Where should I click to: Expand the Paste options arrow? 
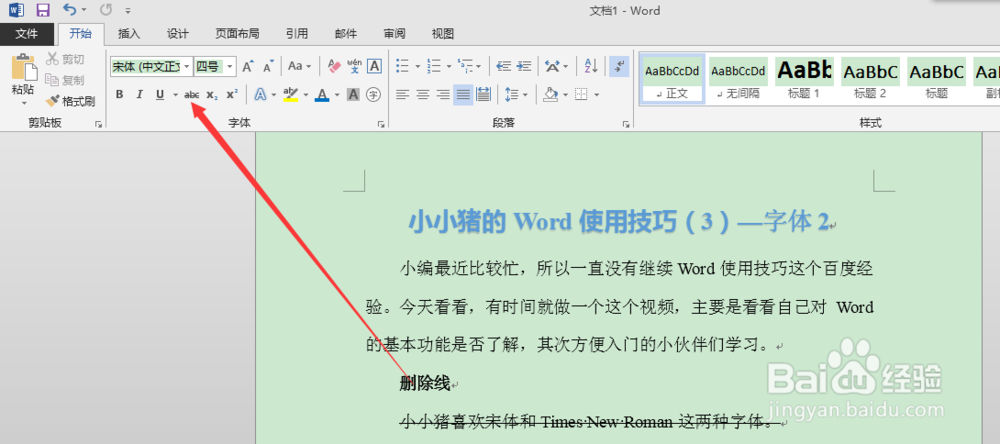click(24, 103)
